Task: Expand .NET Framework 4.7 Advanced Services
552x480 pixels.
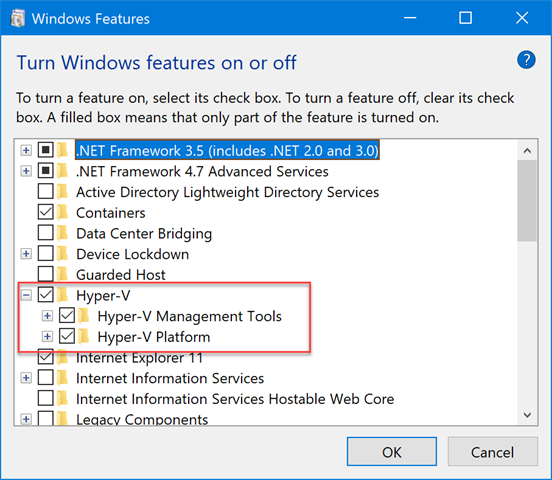Action: pos(26,171)
